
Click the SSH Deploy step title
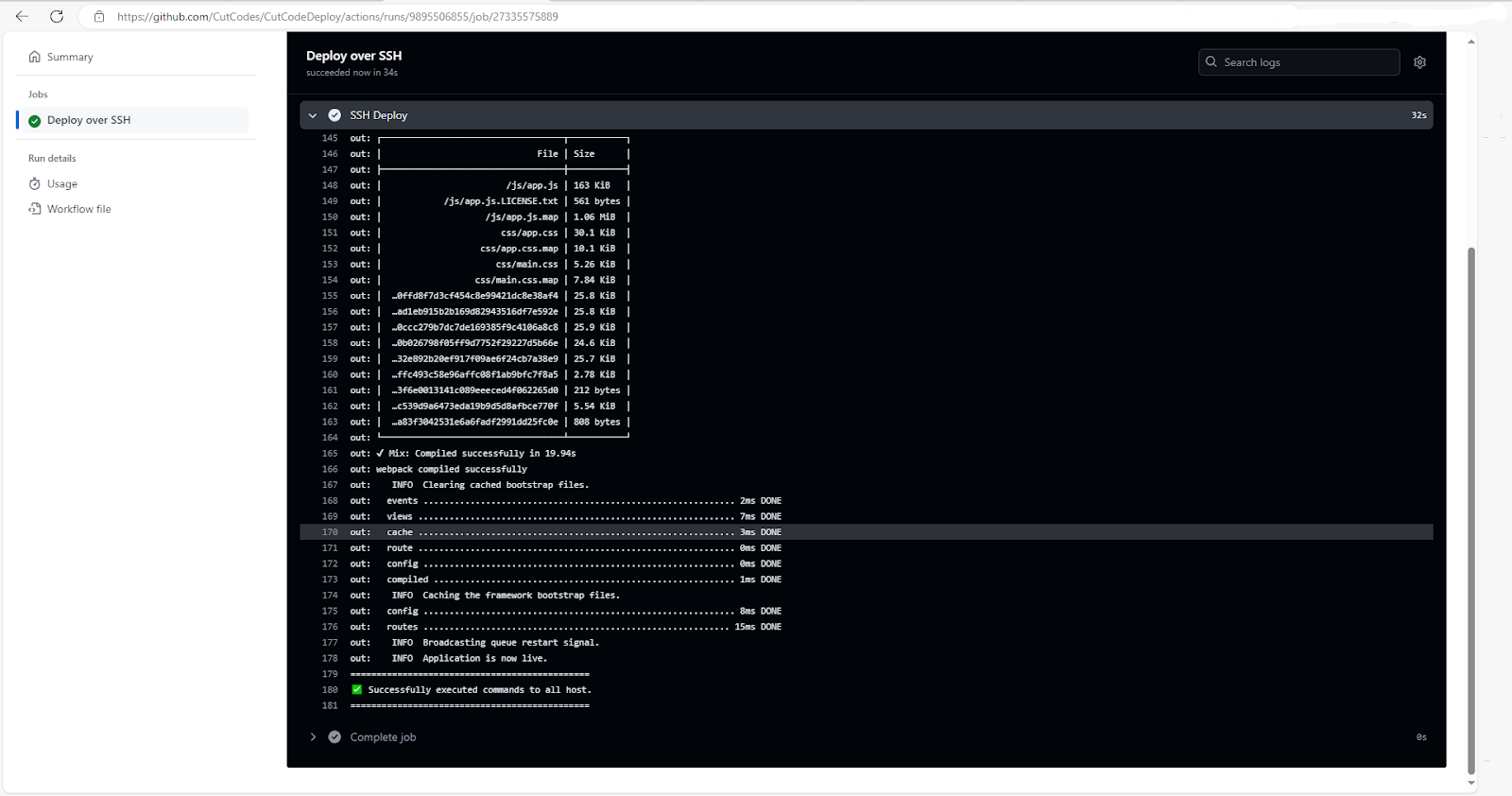379,115
